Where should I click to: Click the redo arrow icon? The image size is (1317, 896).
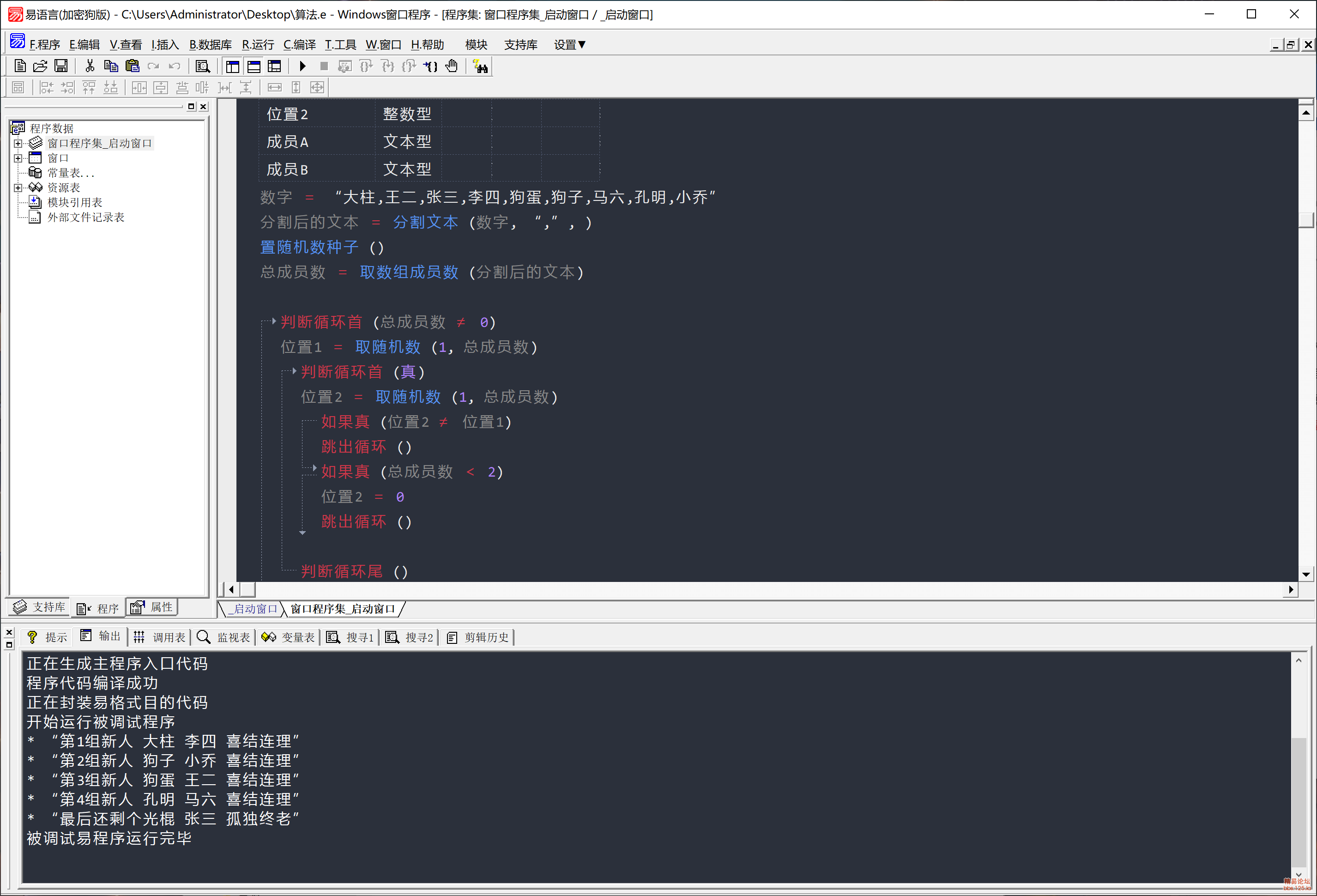point(153,67)
